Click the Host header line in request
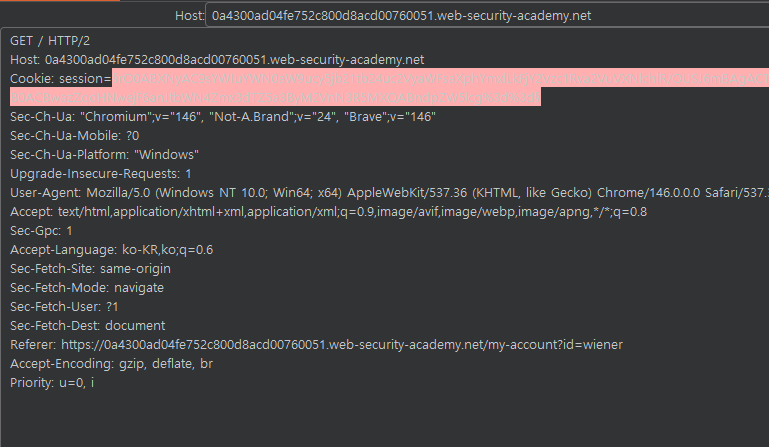Image resolution: width=769 pixels, height=447 pixels. [x=217, y=60]
